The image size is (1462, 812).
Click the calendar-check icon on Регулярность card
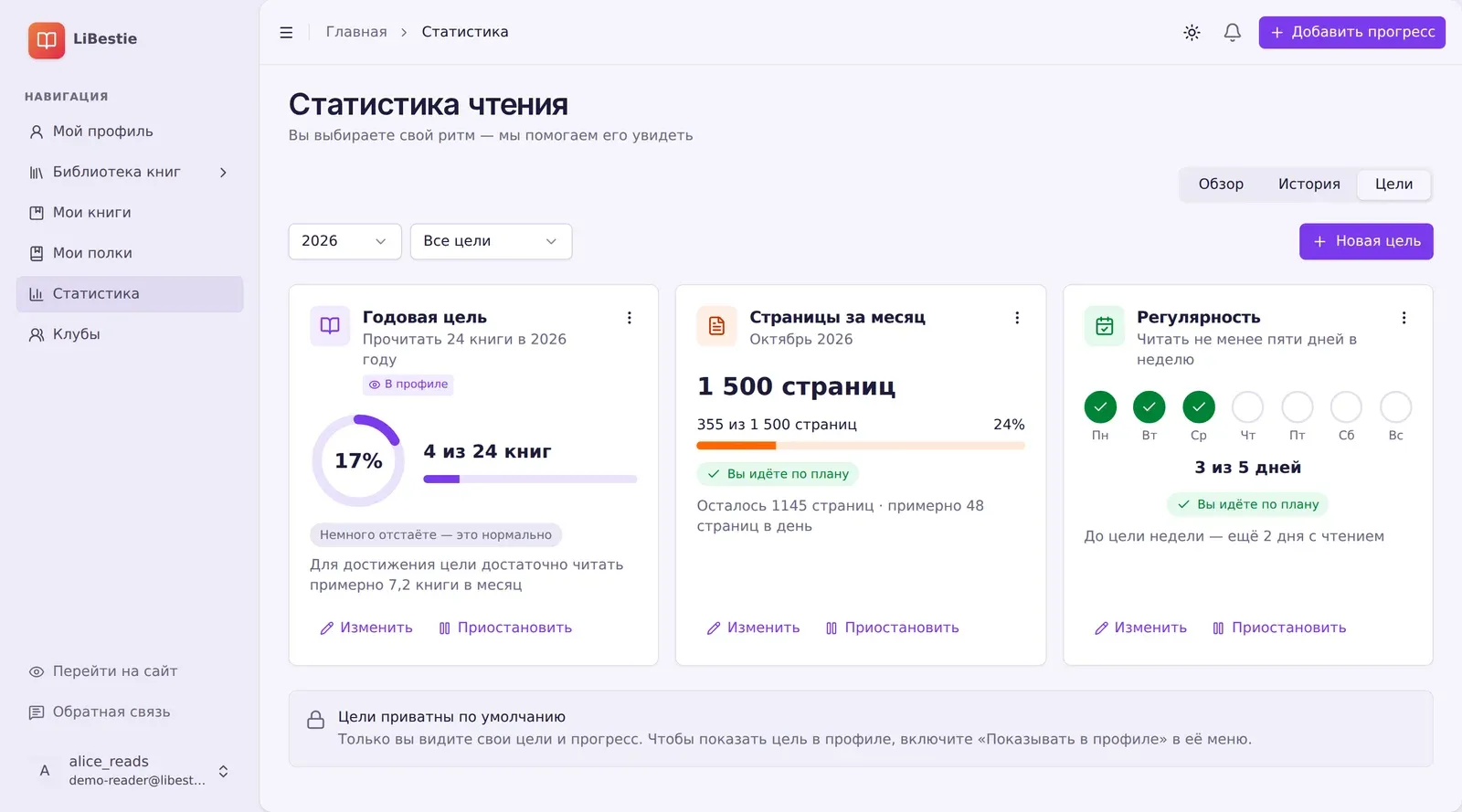[x=1104, y=326]
